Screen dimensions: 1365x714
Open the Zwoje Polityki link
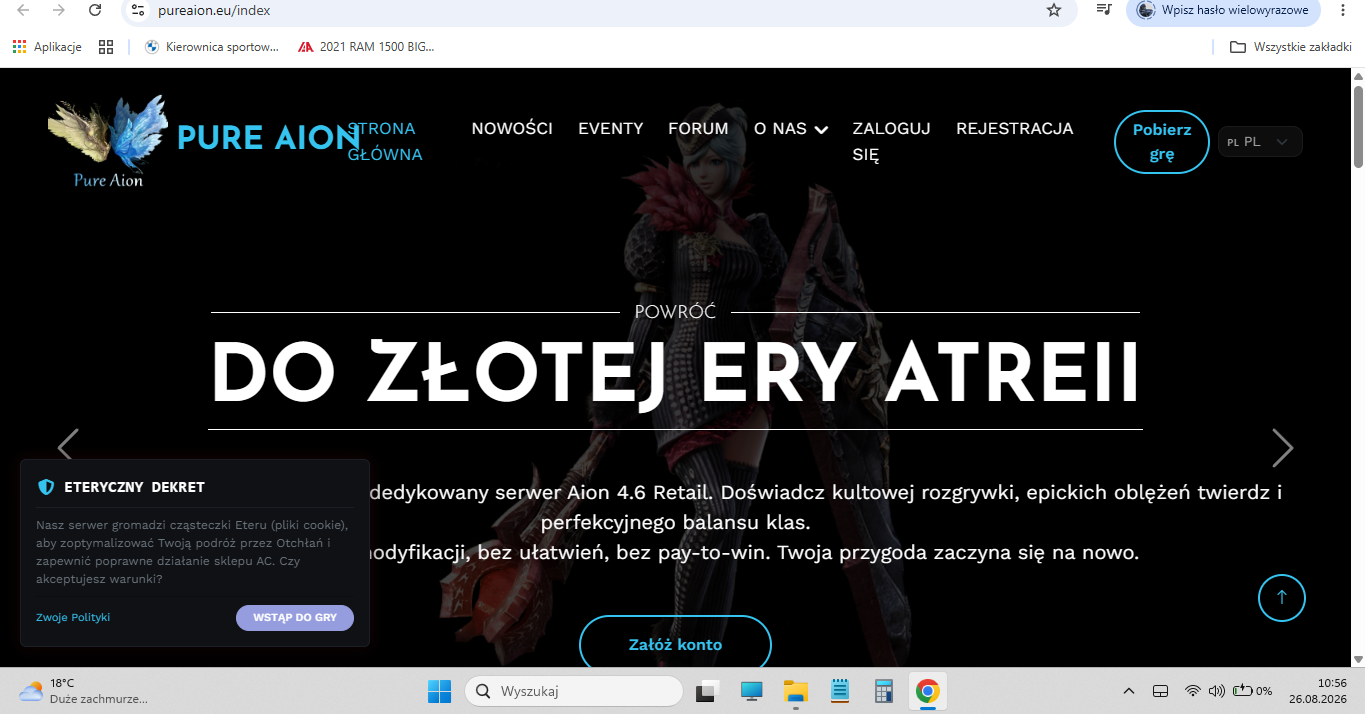pos(73,618)
